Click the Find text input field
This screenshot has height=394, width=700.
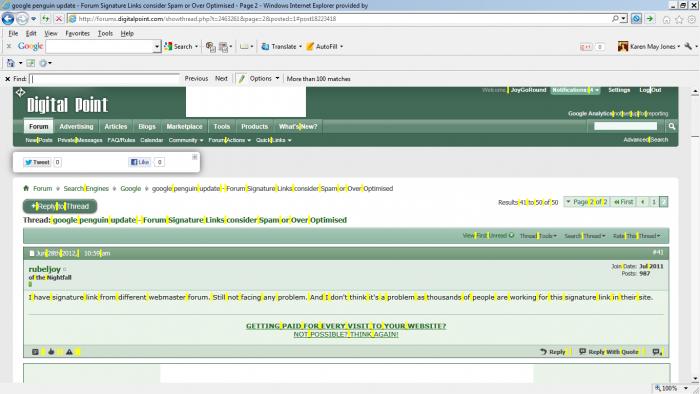click(104, 79)
